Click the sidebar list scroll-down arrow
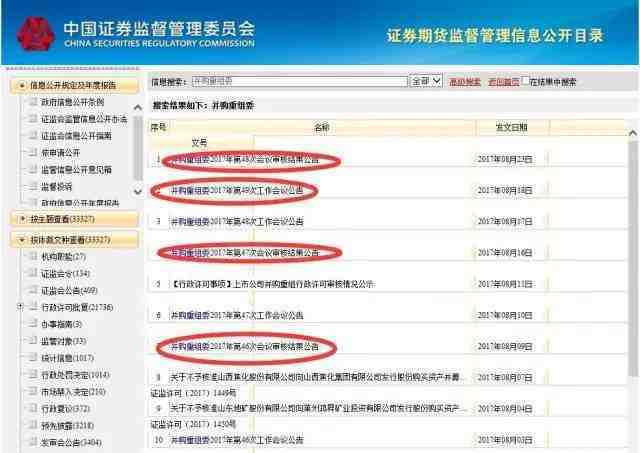The image size is (640, 453). [x=138, y=191]
